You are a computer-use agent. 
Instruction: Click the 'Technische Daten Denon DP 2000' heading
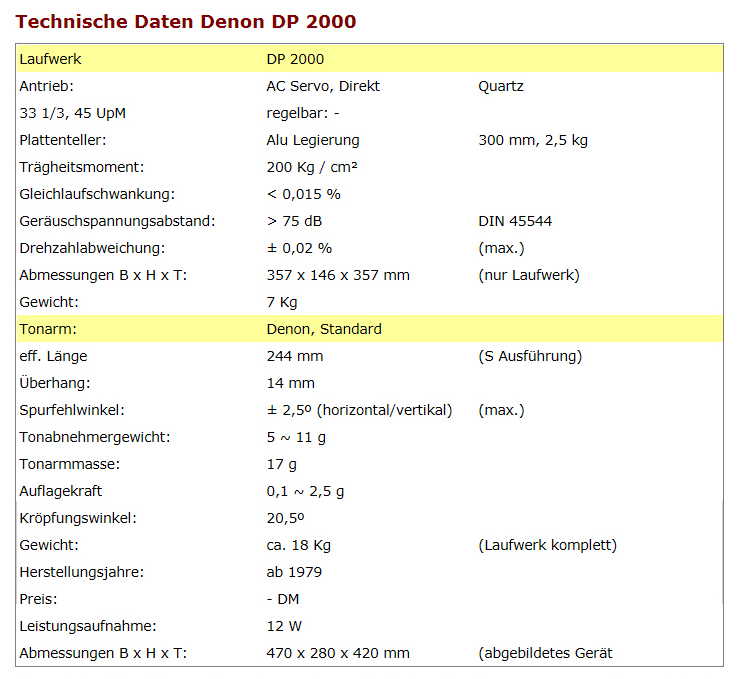point(186,21)
